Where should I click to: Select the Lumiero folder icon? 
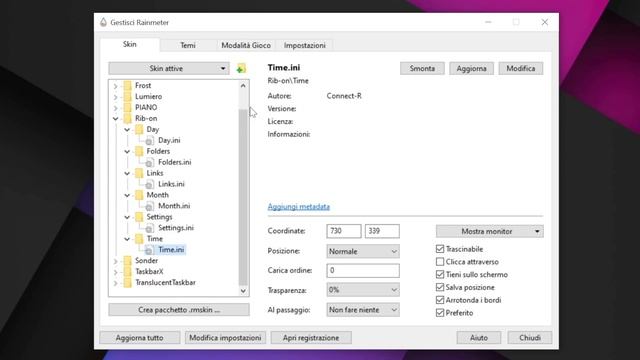coord(128,96)
